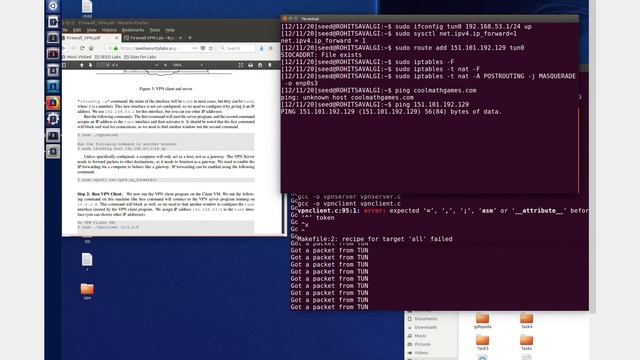Click 'SIOCADDRT: File exists' terminal line
The width and height of the screenshot is (640, 360).
tap(321, 55)
